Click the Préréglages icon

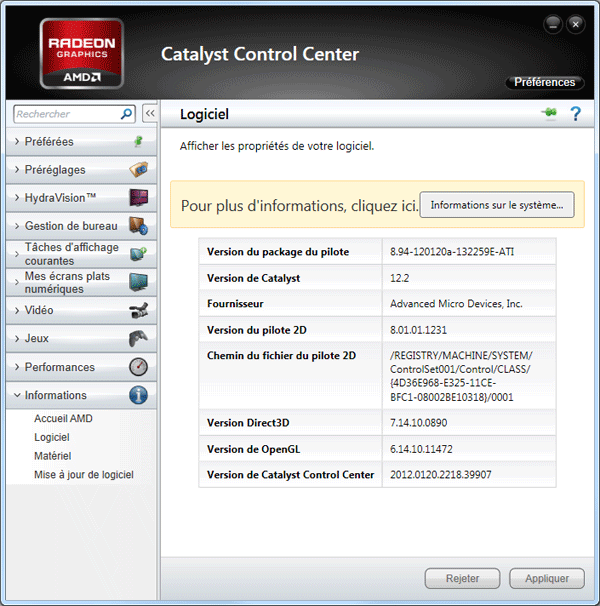click(138, 169)
